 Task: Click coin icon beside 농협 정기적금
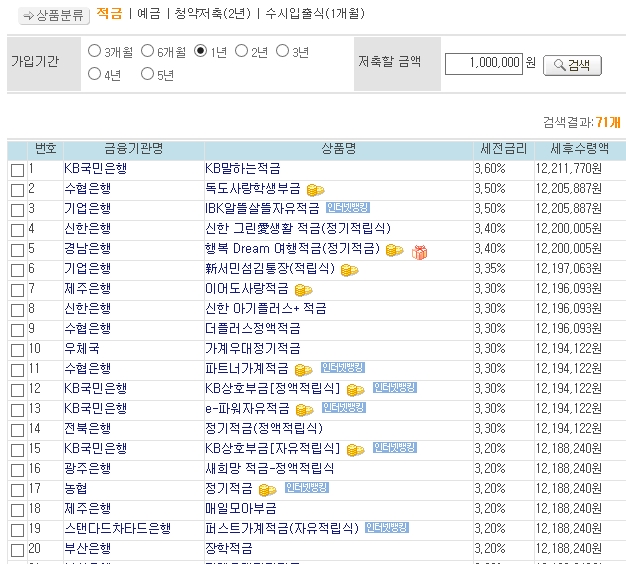(267, 490)
